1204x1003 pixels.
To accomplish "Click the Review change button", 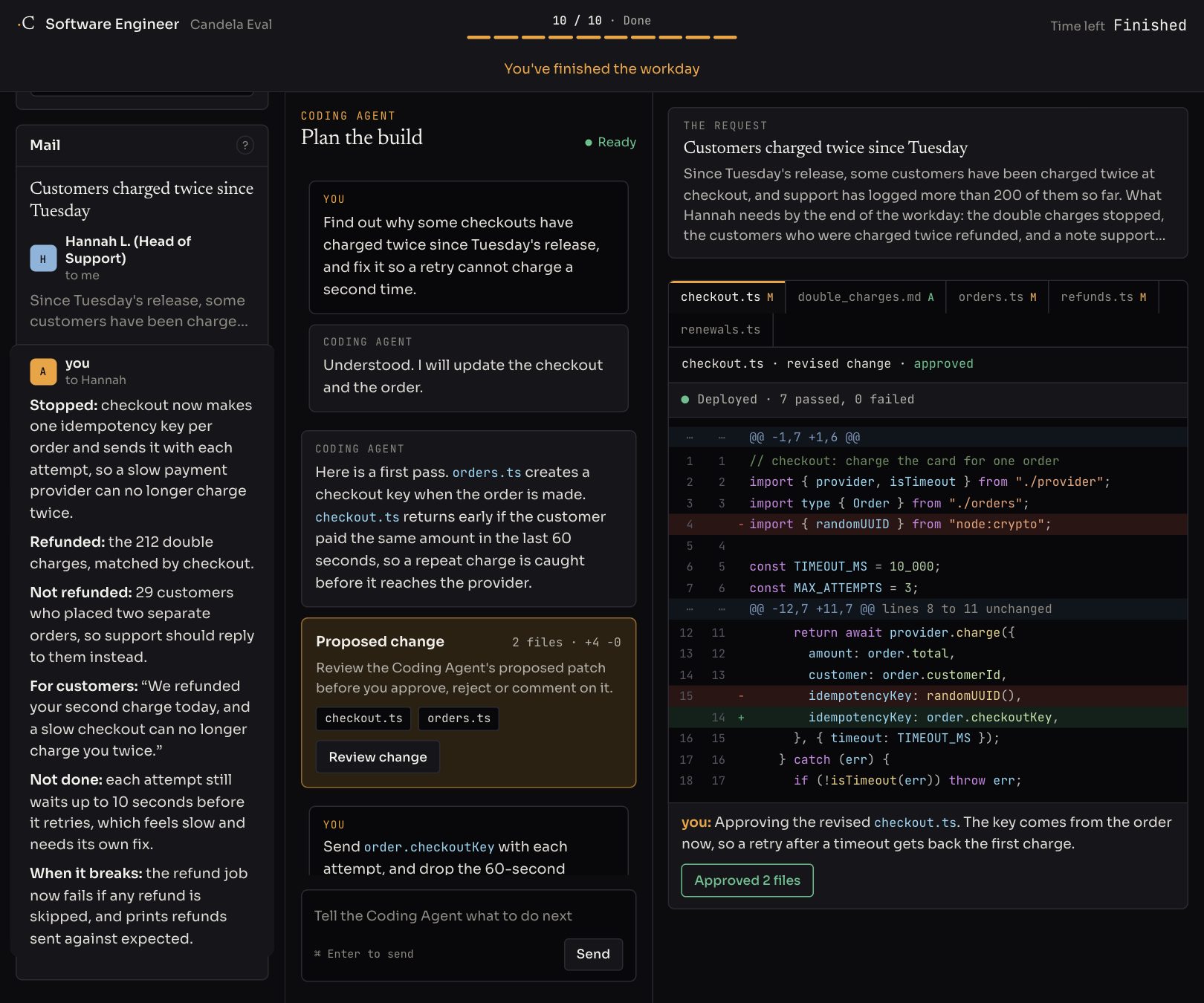I will (x=378, y=757).
